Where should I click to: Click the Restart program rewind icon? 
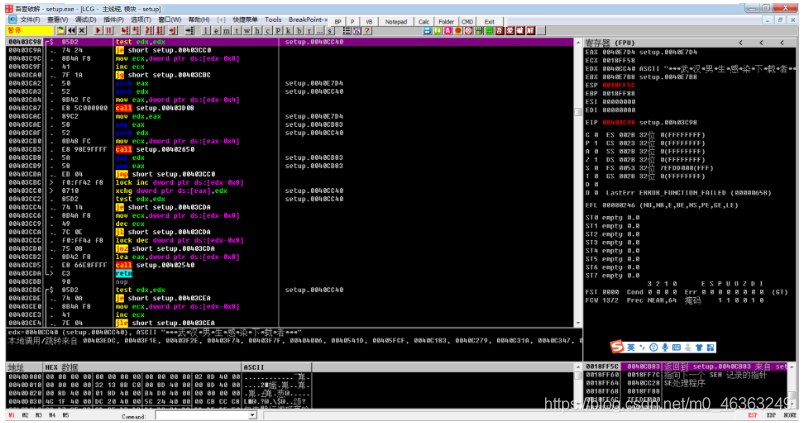coord(72,31)
